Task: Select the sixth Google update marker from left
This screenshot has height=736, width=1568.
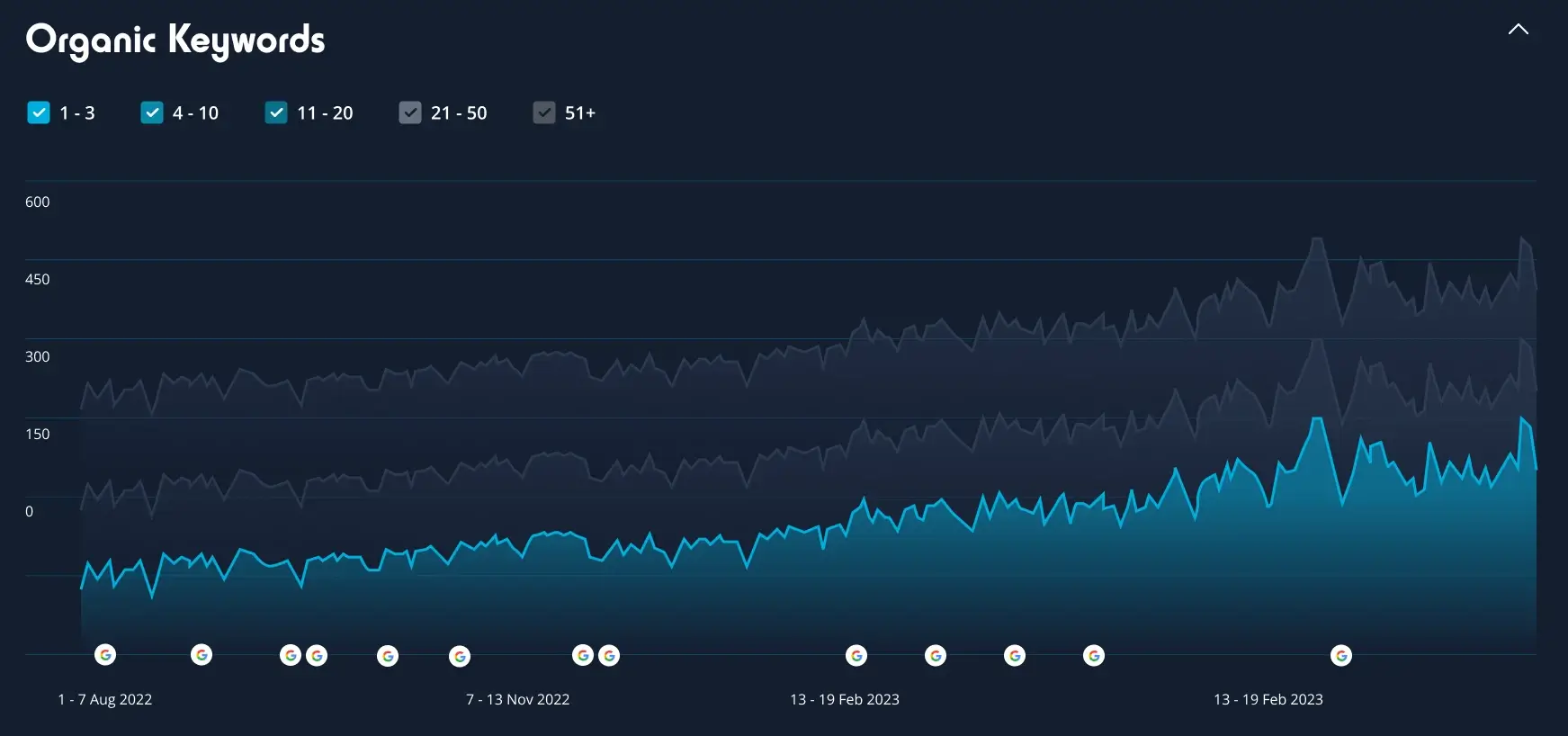Action: (460, 656)
